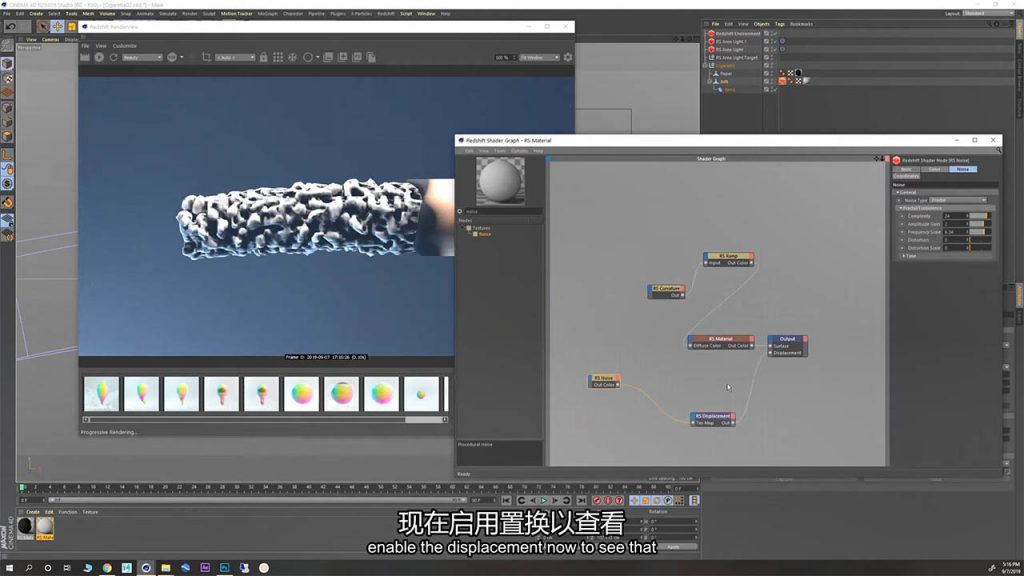The height and width of the screenshot is (576, 1024).
Task: Collapse the Textures tree in the Nodes list
Action: click(x=462, y=228)
